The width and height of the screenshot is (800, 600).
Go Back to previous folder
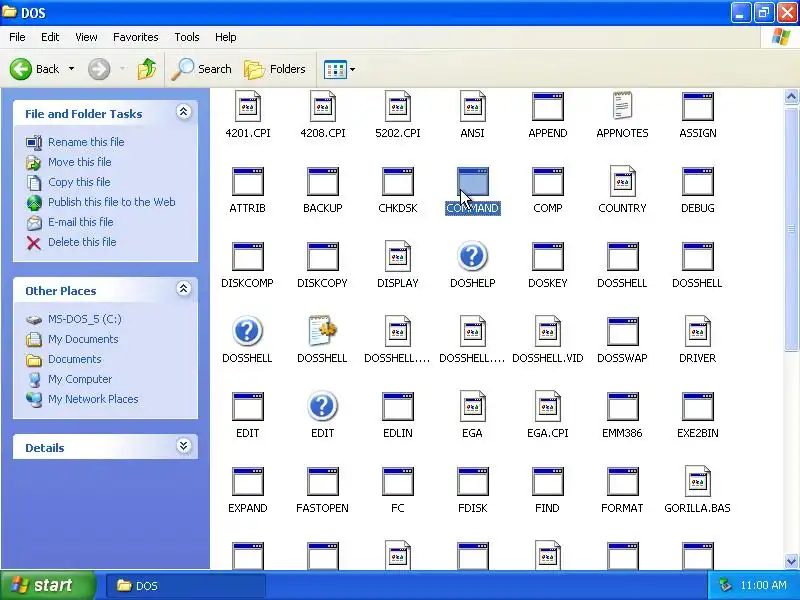coord(34,69)
